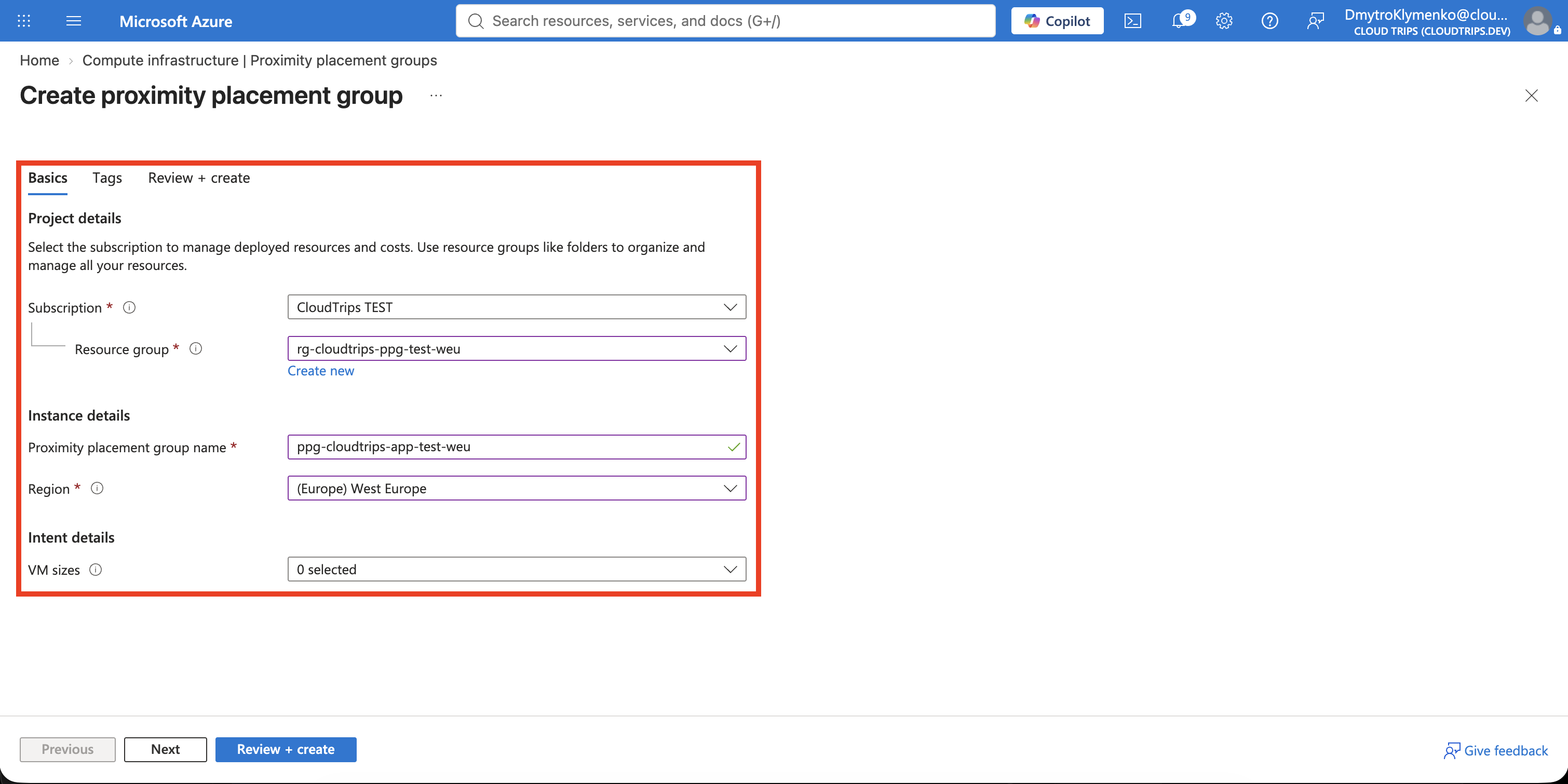1568x784 pixels.
Task: Click the Project details heading
Action: (75, 218)
